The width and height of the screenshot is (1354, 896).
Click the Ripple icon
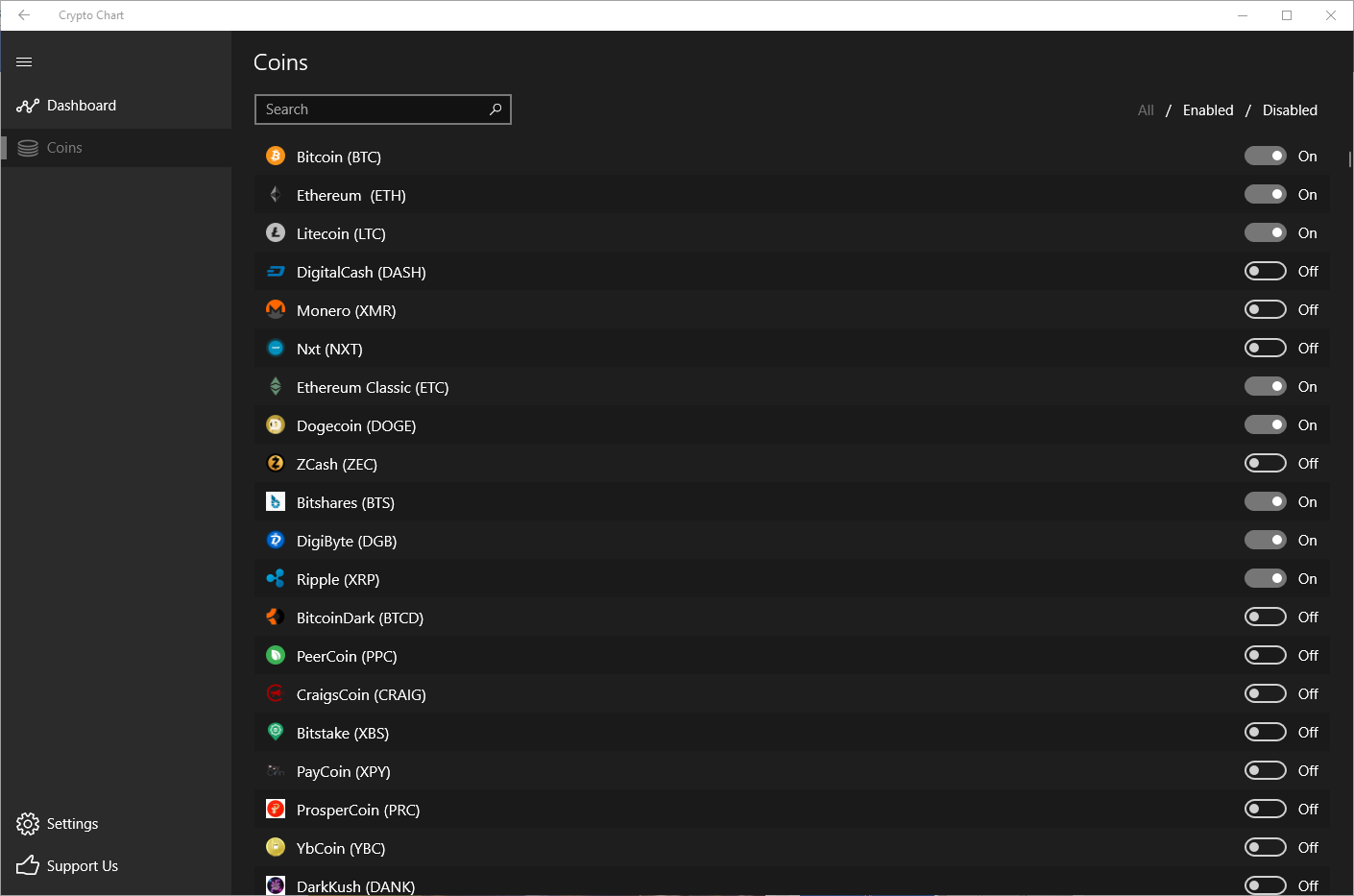pyautogui.click(x=276, y=578)
